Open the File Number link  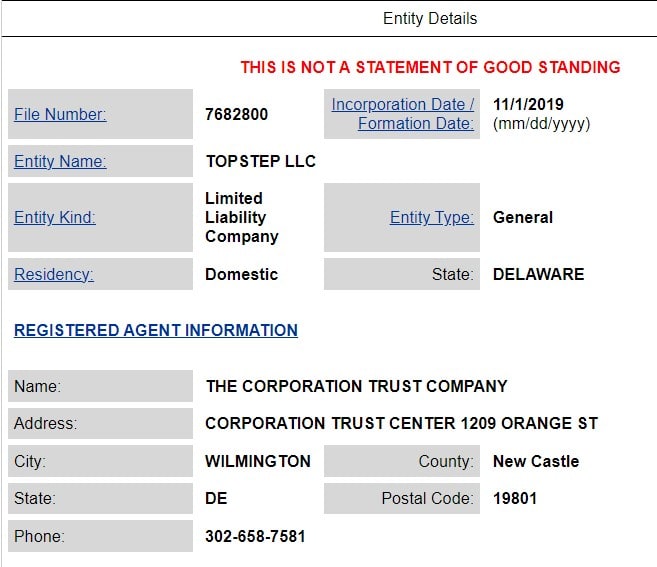tap(60, 115)
